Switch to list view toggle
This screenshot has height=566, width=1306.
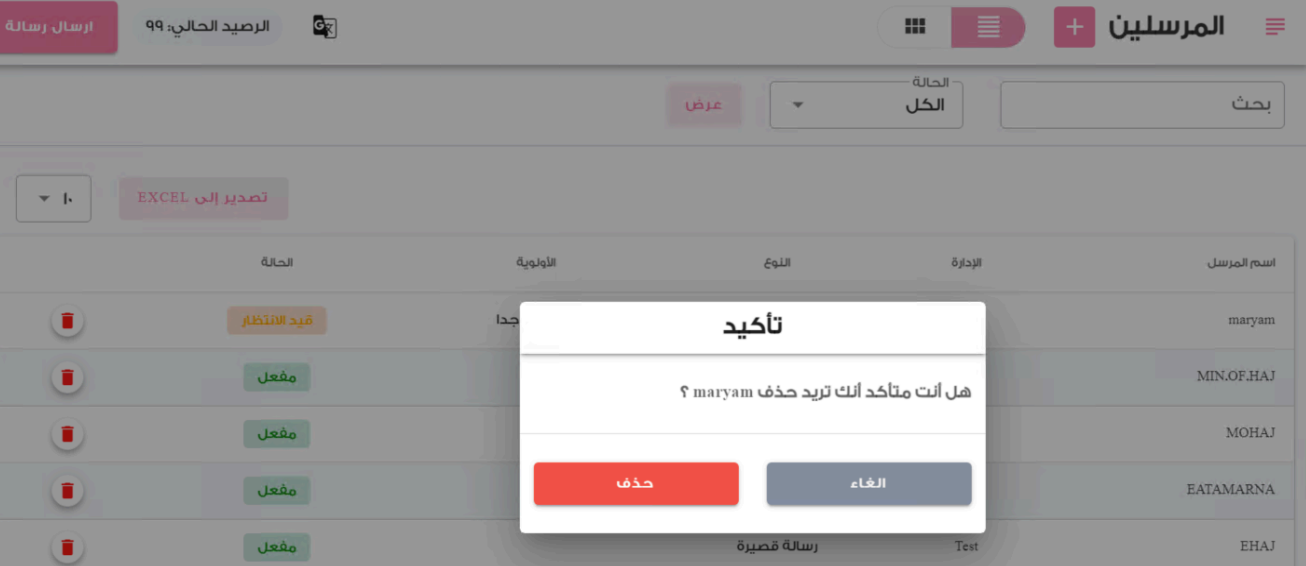(988, 27)
